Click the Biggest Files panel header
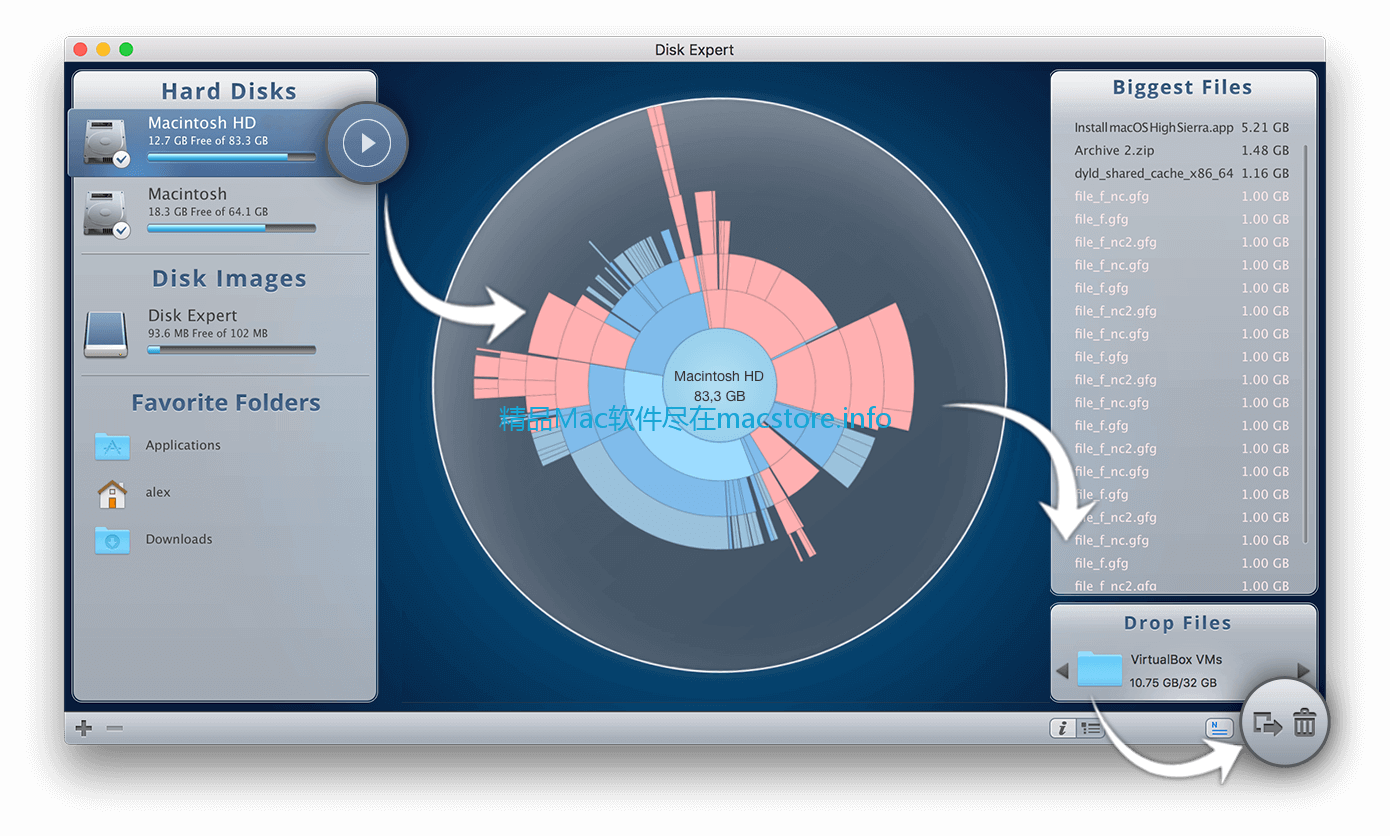Viewport: 1390px width, 836px height. coord(1182,88)
